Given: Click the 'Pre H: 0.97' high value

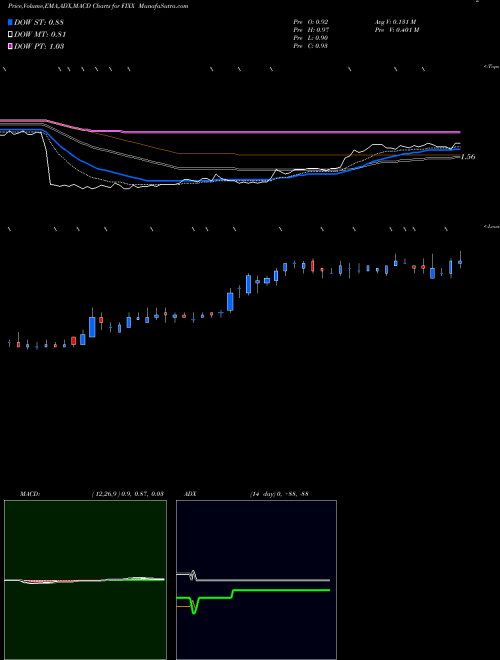Looking at the screenshot, I should 311,29.
